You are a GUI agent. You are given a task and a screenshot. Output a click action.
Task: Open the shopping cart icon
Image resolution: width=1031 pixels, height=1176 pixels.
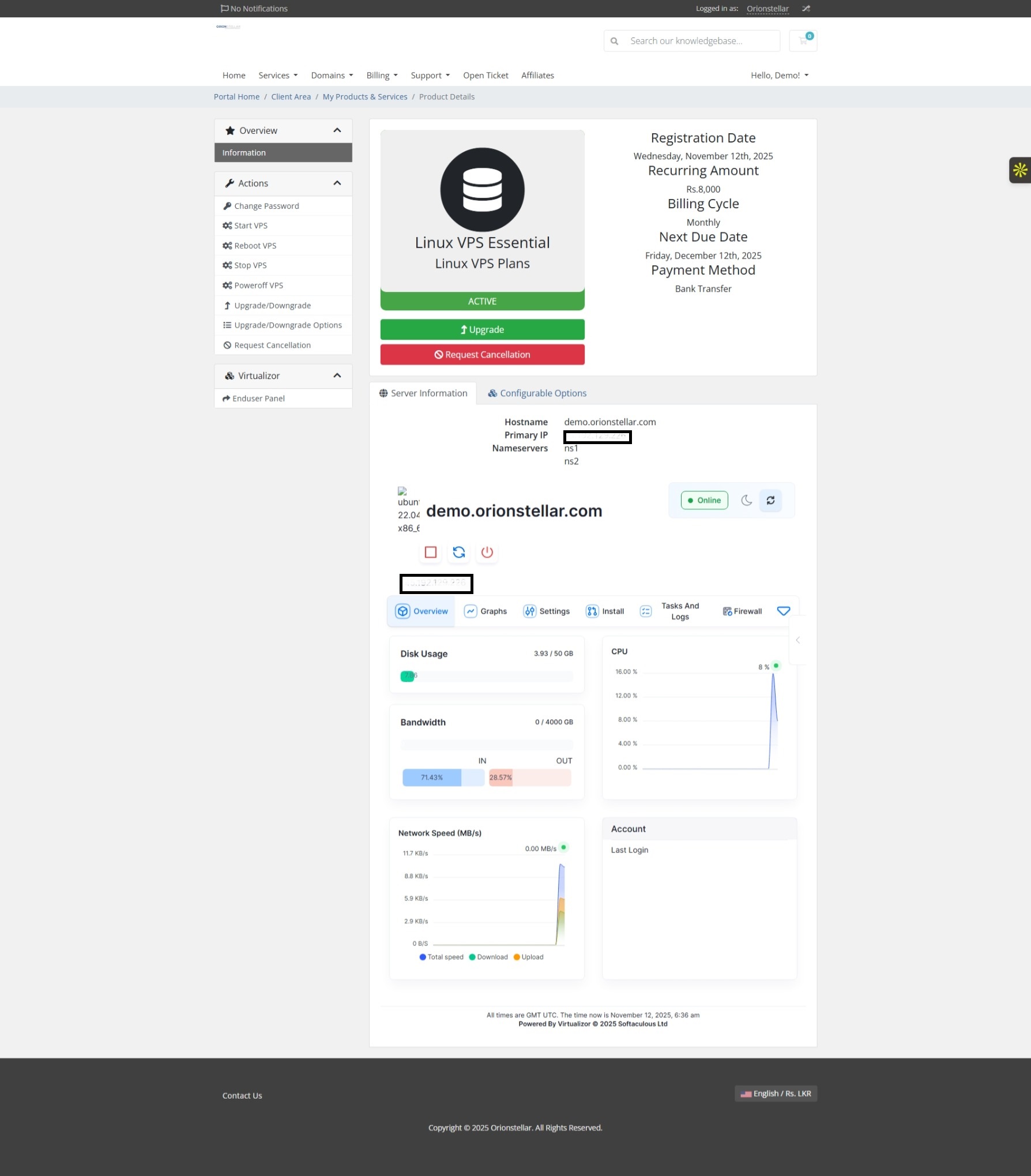pyautogui.click(x=803, y=40)
